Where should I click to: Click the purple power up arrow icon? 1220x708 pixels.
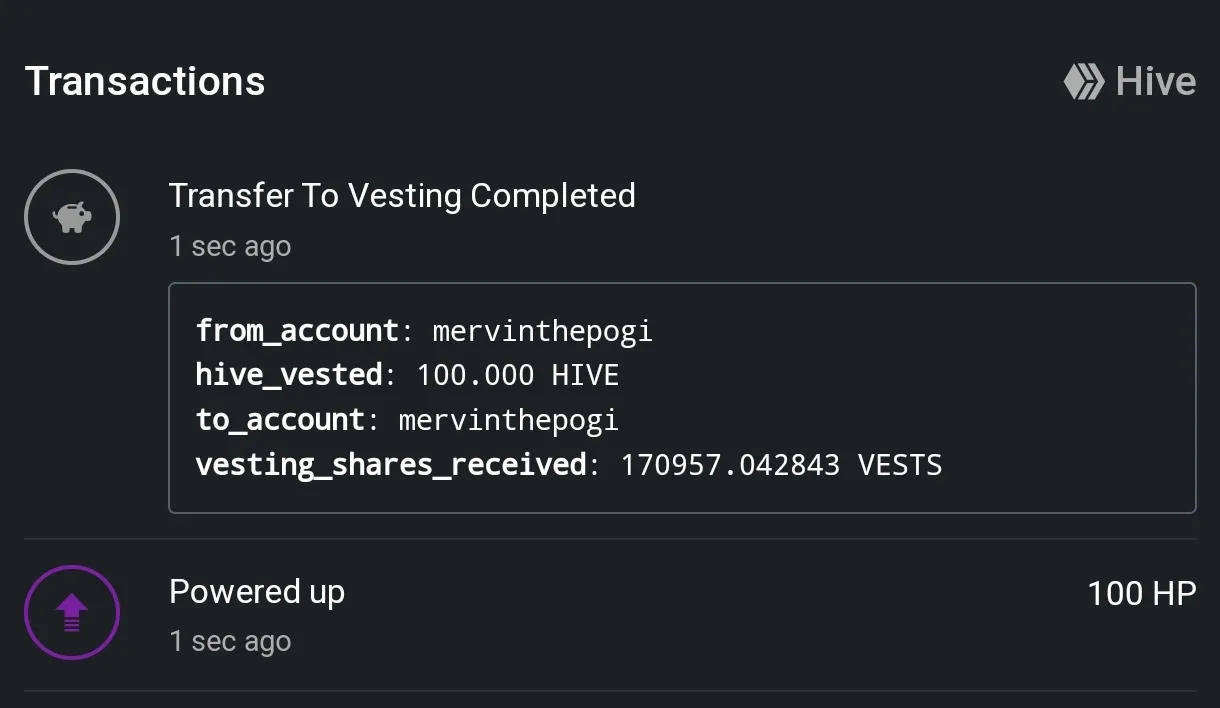click(72, 613)
